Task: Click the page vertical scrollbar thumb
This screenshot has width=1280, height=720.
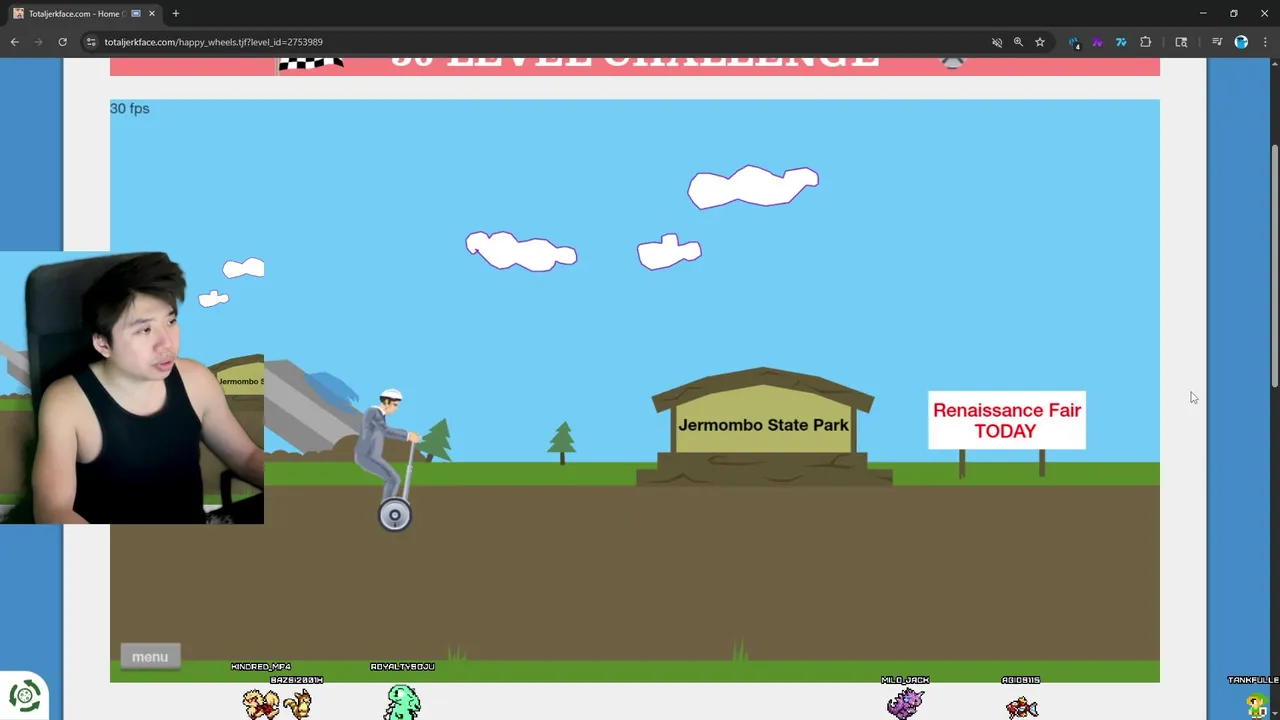Action: [1274, 267]
